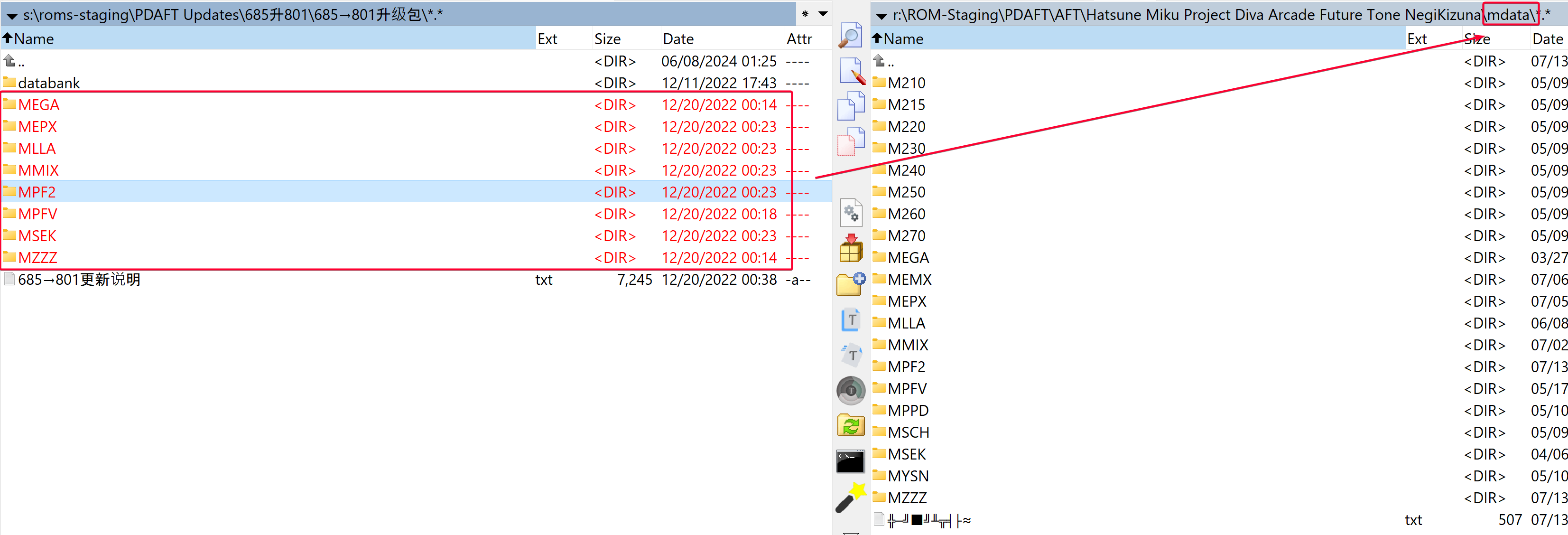Select the 507-byte txt file in the right panel
This screenshot has width=1568, height=535.
[1219, 520]
